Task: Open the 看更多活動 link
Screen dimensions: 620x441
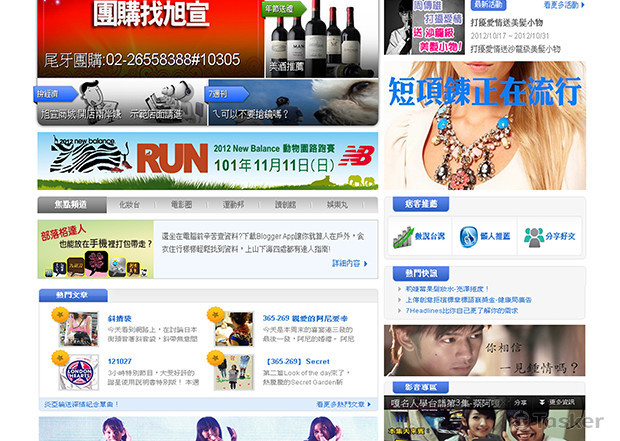Action: tap(561, 5)
